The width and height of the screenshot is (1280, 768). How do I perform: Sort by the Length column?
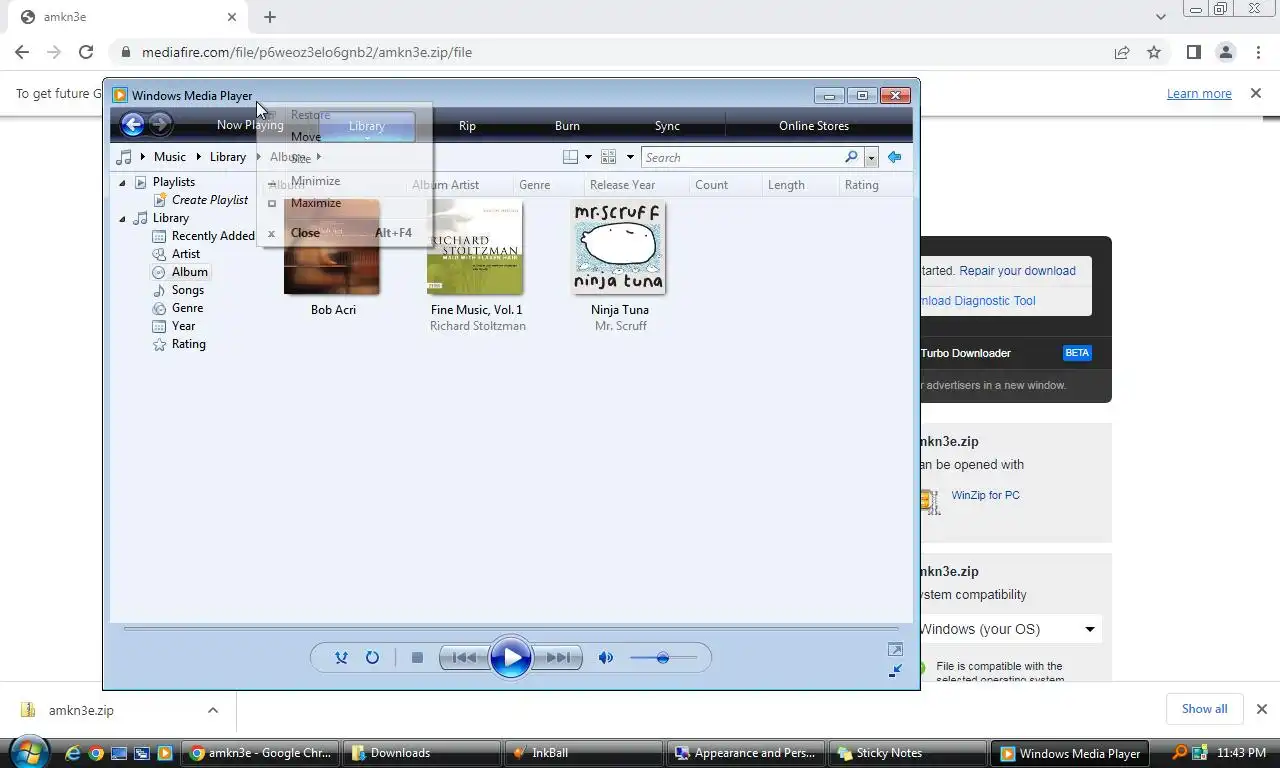point(786,185)
